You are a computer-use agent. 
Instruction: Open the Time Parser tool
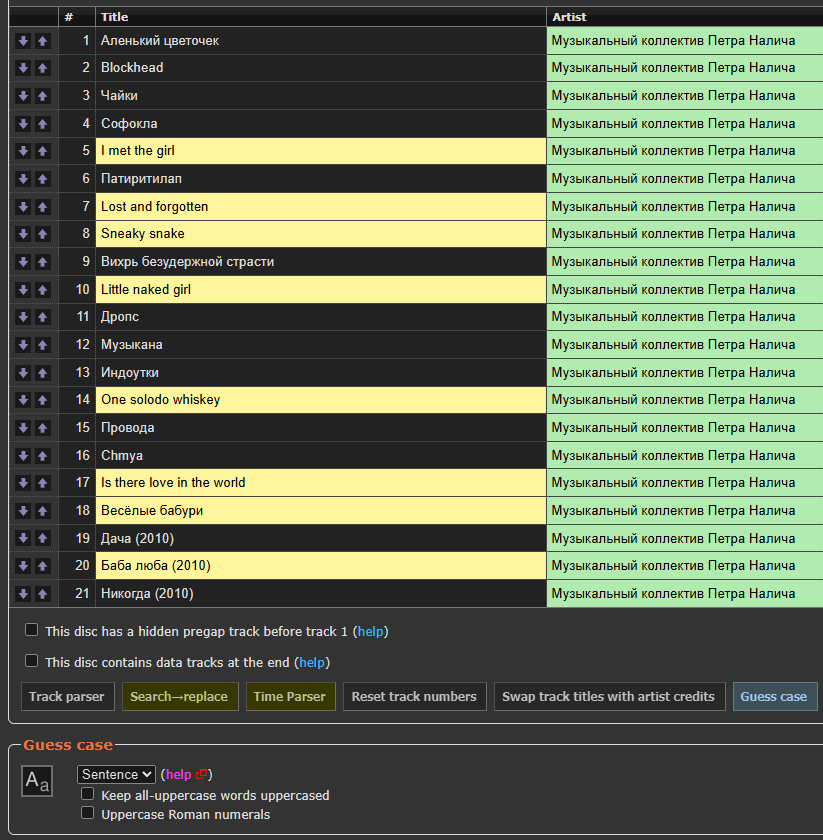point(290,696)
